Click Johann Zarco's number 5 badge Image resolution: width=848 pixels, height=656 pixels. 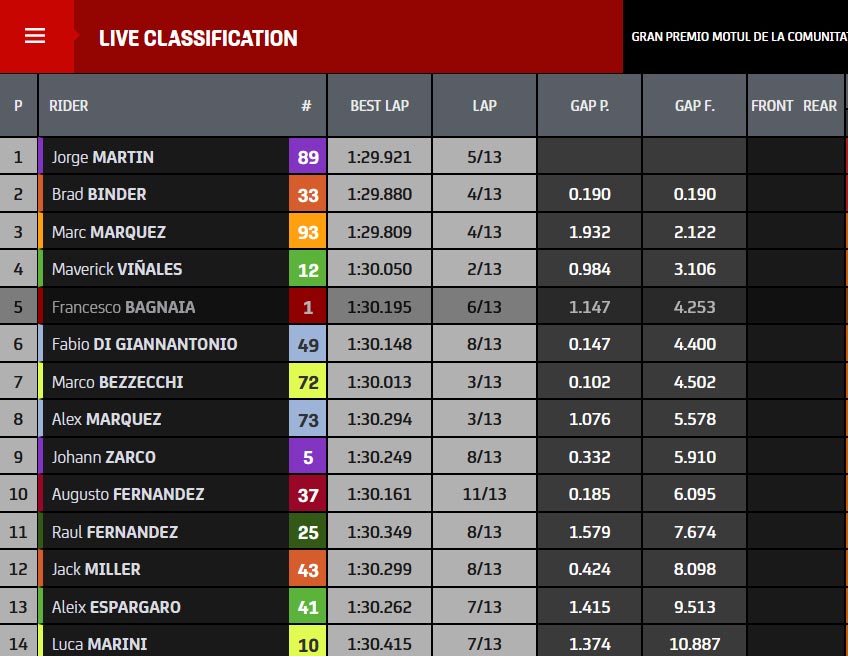[x=308, y=457]
